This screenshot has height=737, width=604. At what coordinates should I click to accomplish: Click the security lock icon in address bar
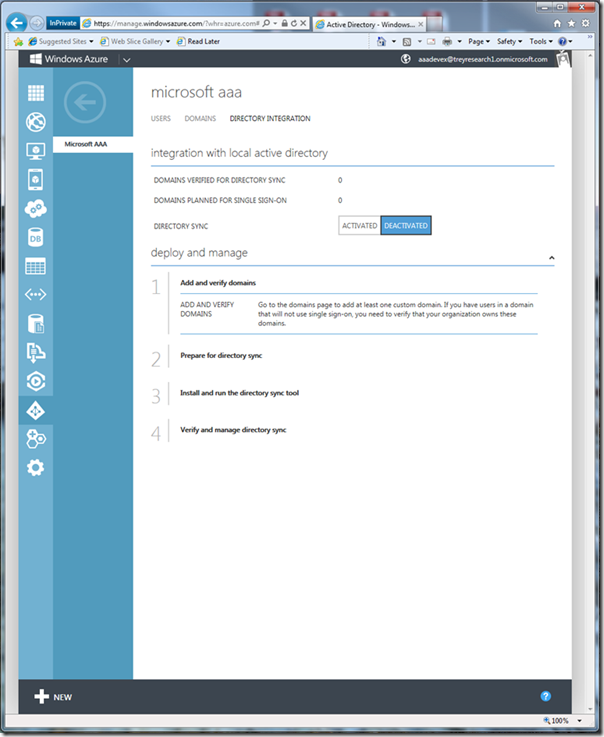pyautogui.click(x=284, y=23)
